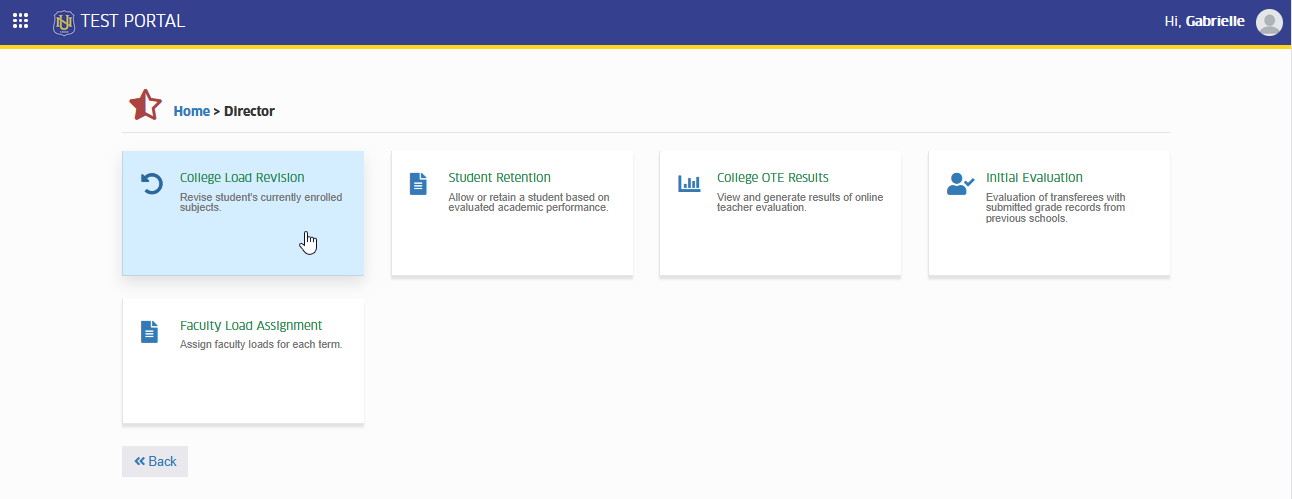1292x499 pixels.
Task: Click 'Revise student's currently enrolled subjects' text
Action: pyautogui.click(x=261, y=203)
